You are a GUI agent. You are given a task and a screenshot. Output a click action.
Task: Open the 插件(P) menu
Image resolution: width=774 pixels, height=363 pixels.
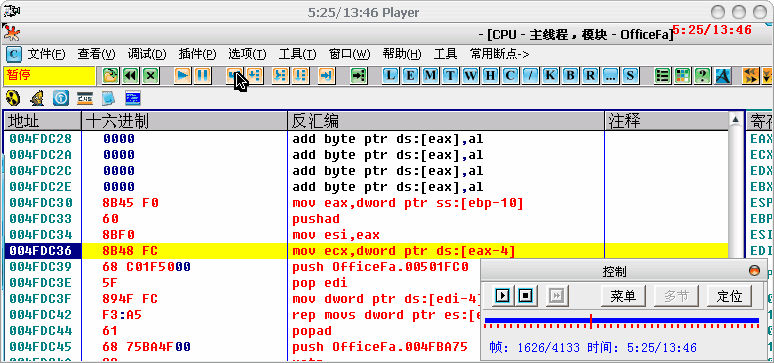point(197,53)
